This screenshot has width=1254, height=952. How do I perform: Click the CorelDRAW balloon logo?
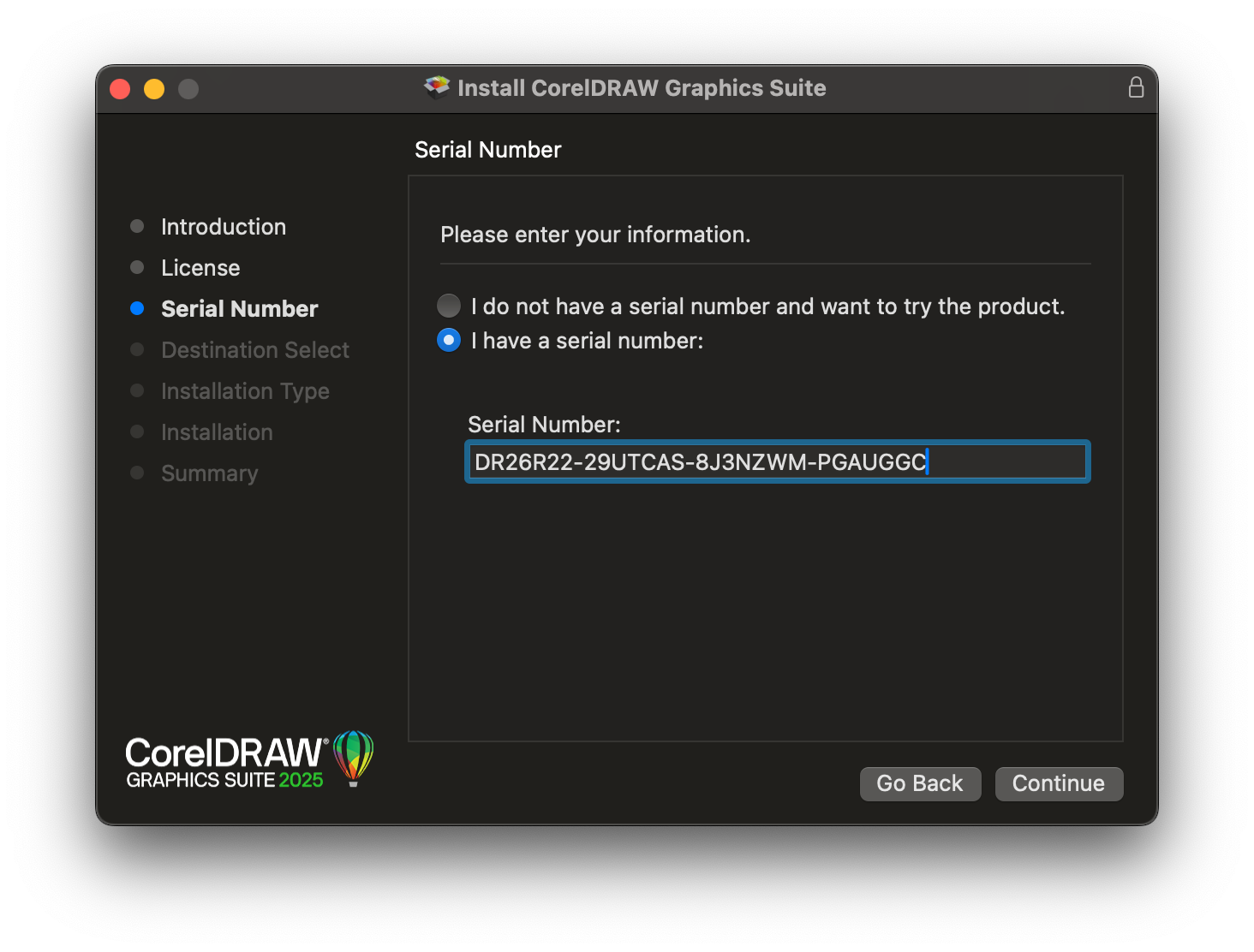click(x=354, y=757)
